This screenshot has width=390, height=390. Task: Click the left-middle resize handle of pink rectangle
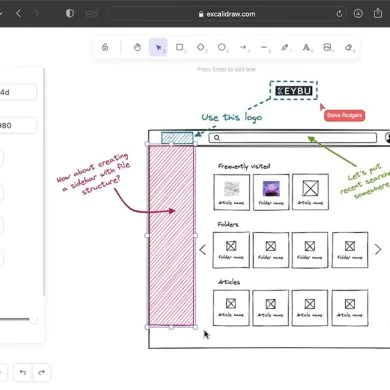click(x=147, y=236)
